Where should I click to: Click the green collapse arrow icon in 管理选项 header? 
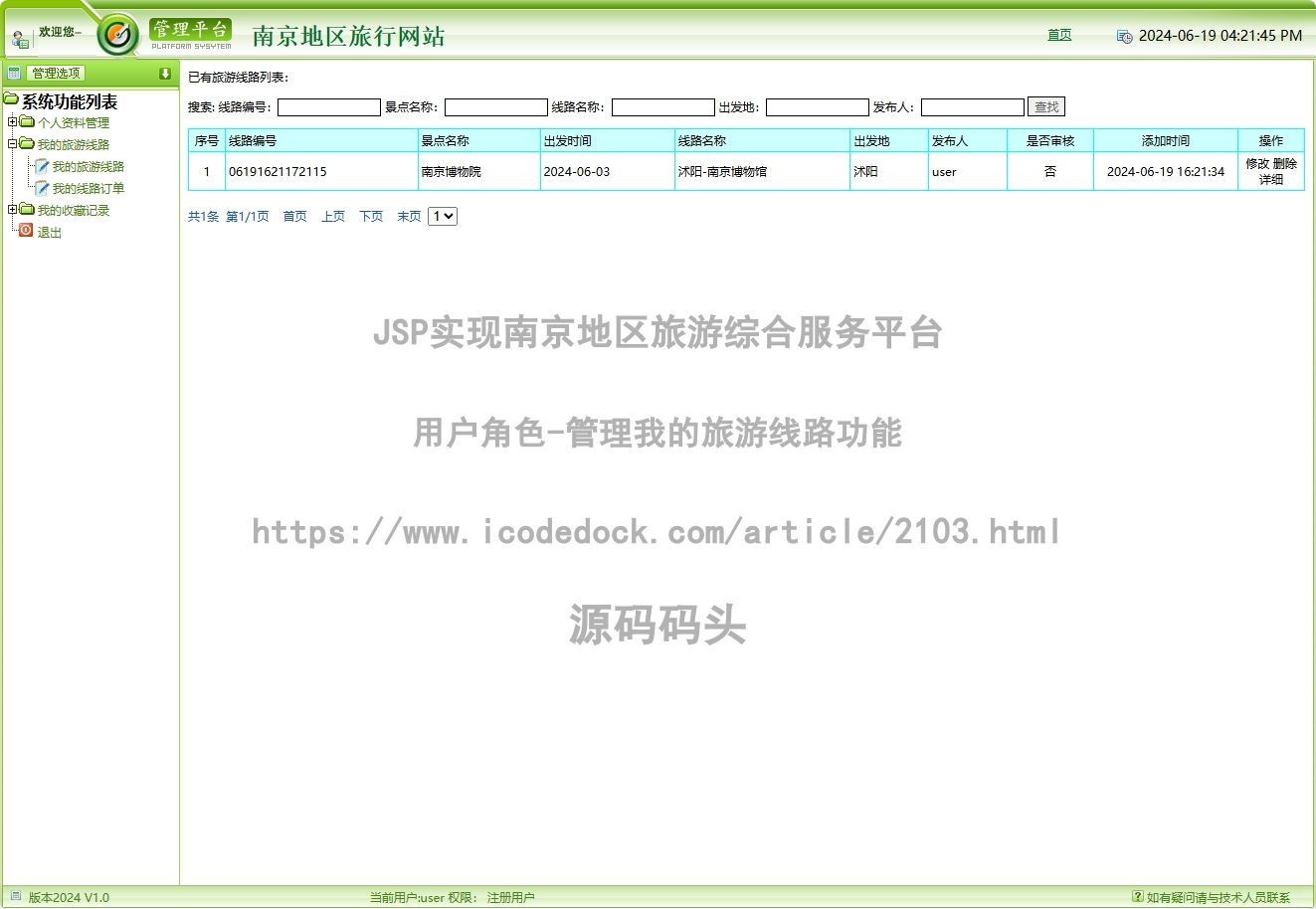click(x=165, y=74)
